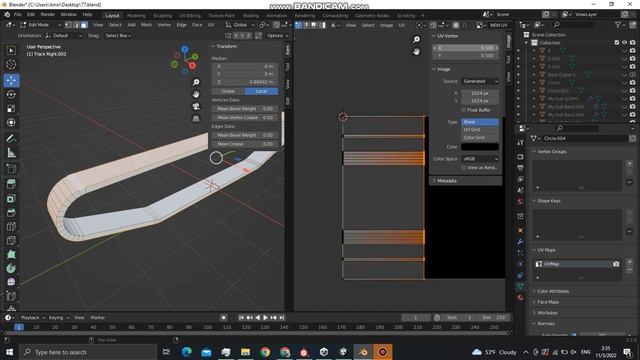Open the Material properties tab icon
The image size is (640, 360).
tap(520, 297)
